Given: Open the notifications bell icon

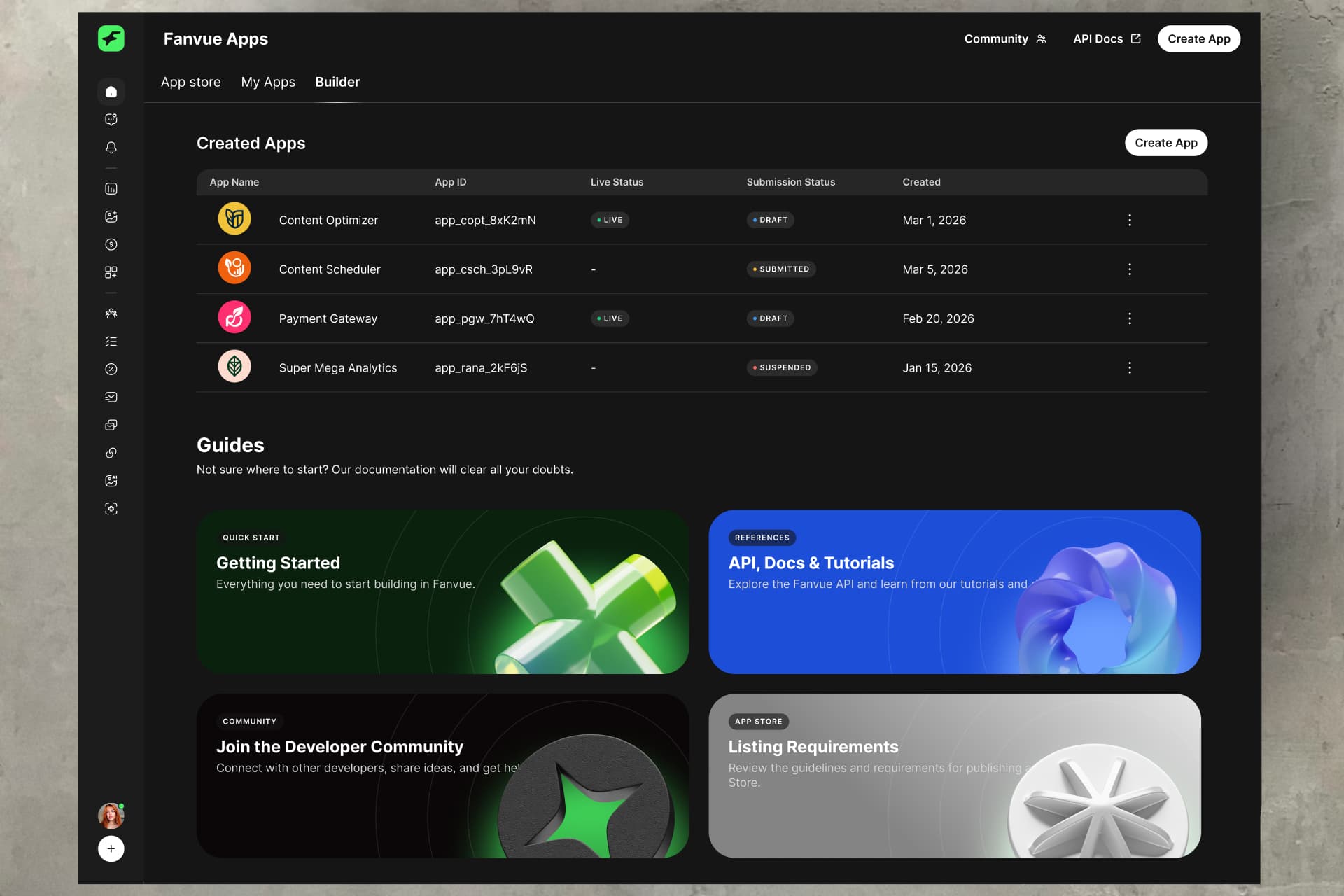Looking at the screenshot, I should 111,148.
